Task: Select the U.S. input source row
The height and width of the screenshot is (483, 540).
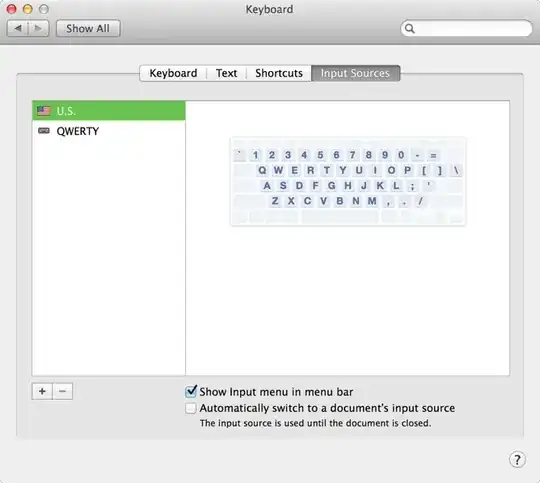Action: tap(108, 111)
